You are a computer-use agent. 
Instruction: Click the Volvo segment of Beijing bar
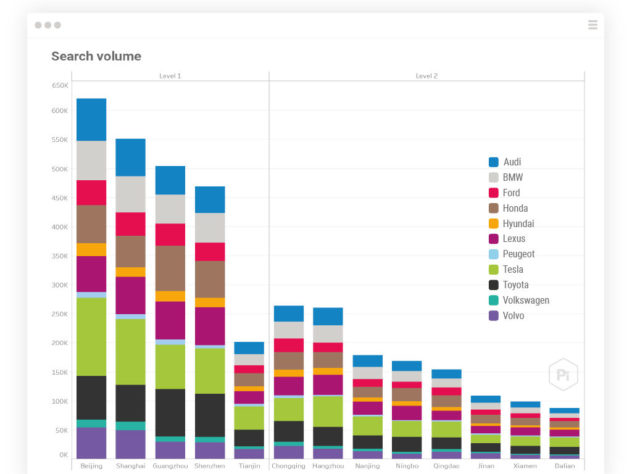click(91, 443)
